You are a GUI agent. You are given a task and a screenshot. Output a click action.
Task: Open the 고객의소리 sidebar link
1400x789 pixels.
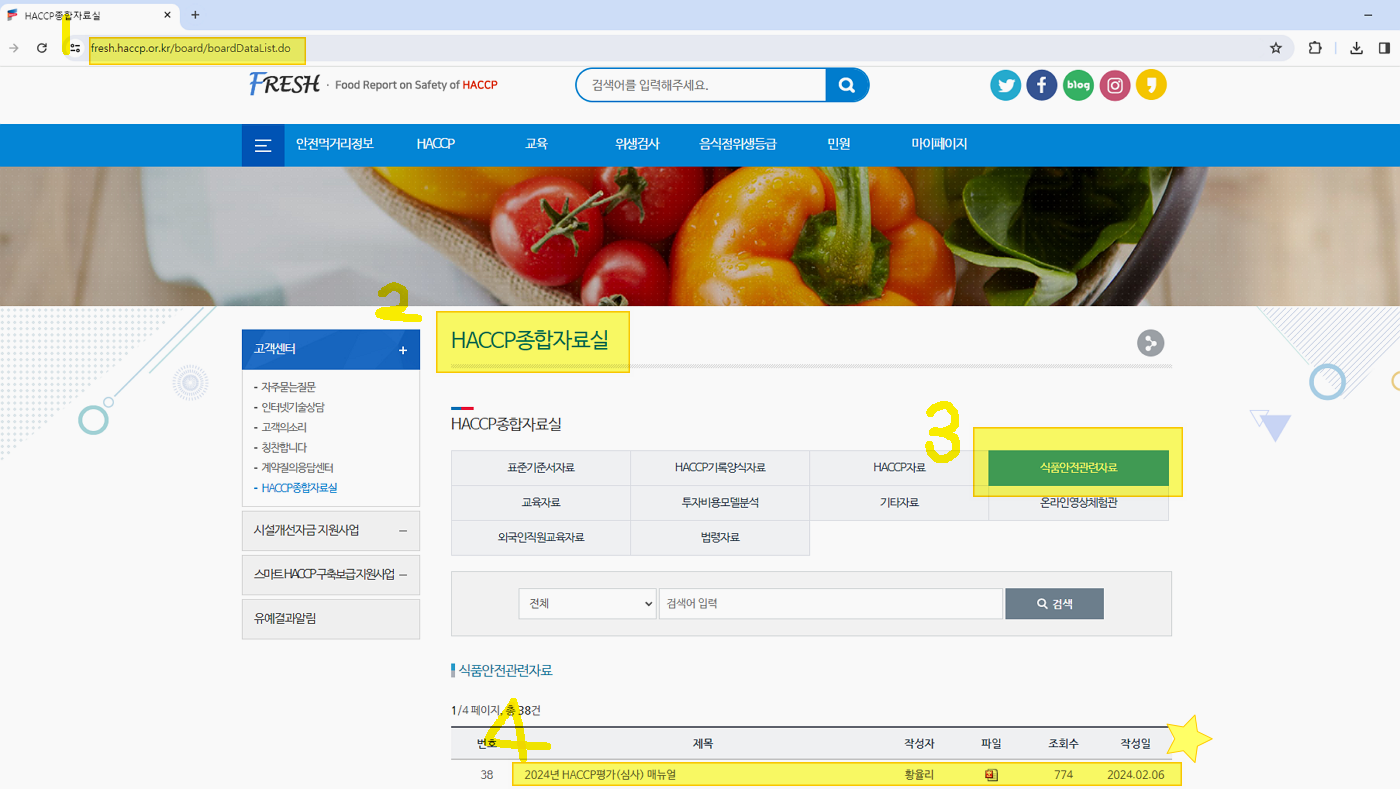pos(284,427)
